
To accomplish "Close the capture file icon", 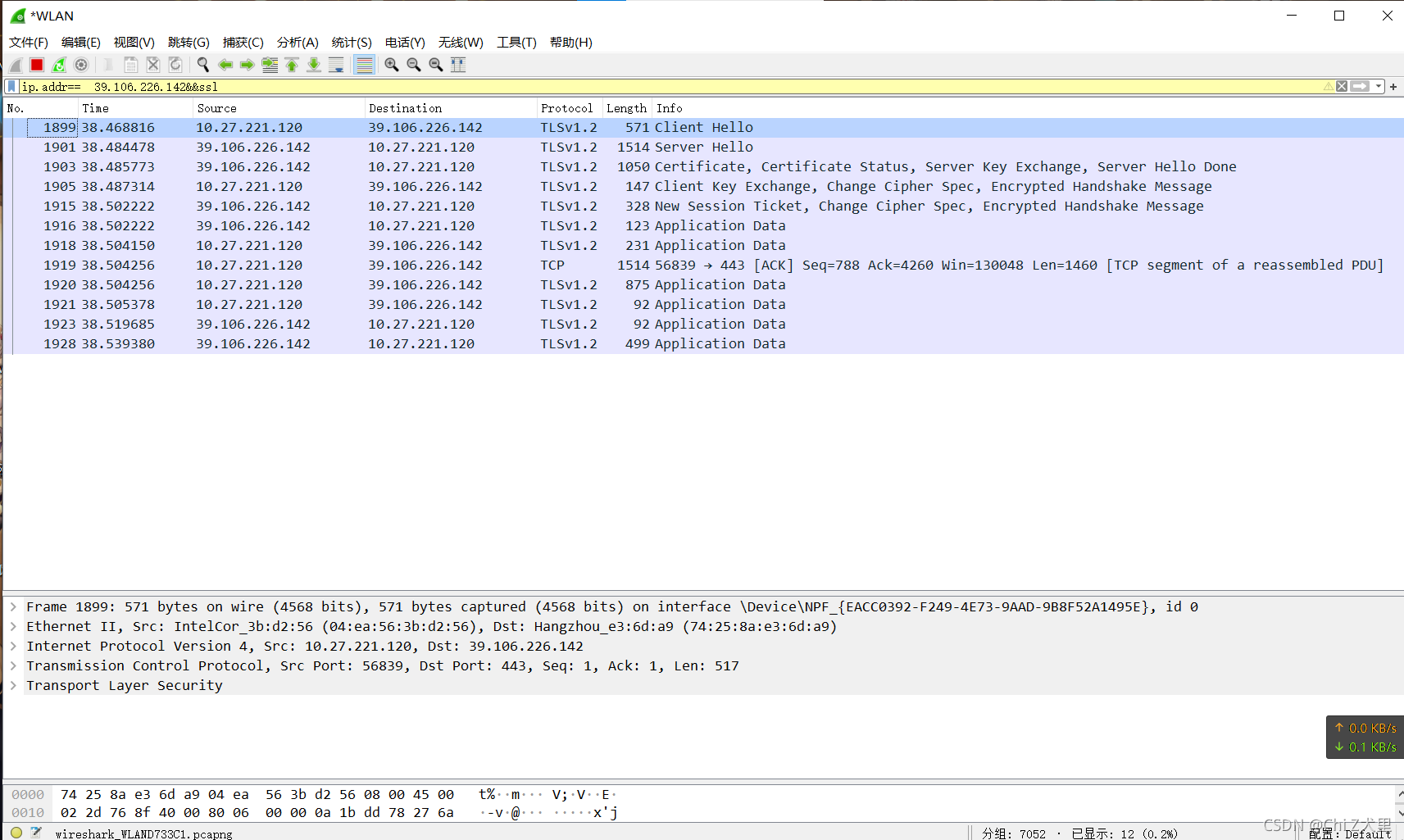I will coord(153,65).
